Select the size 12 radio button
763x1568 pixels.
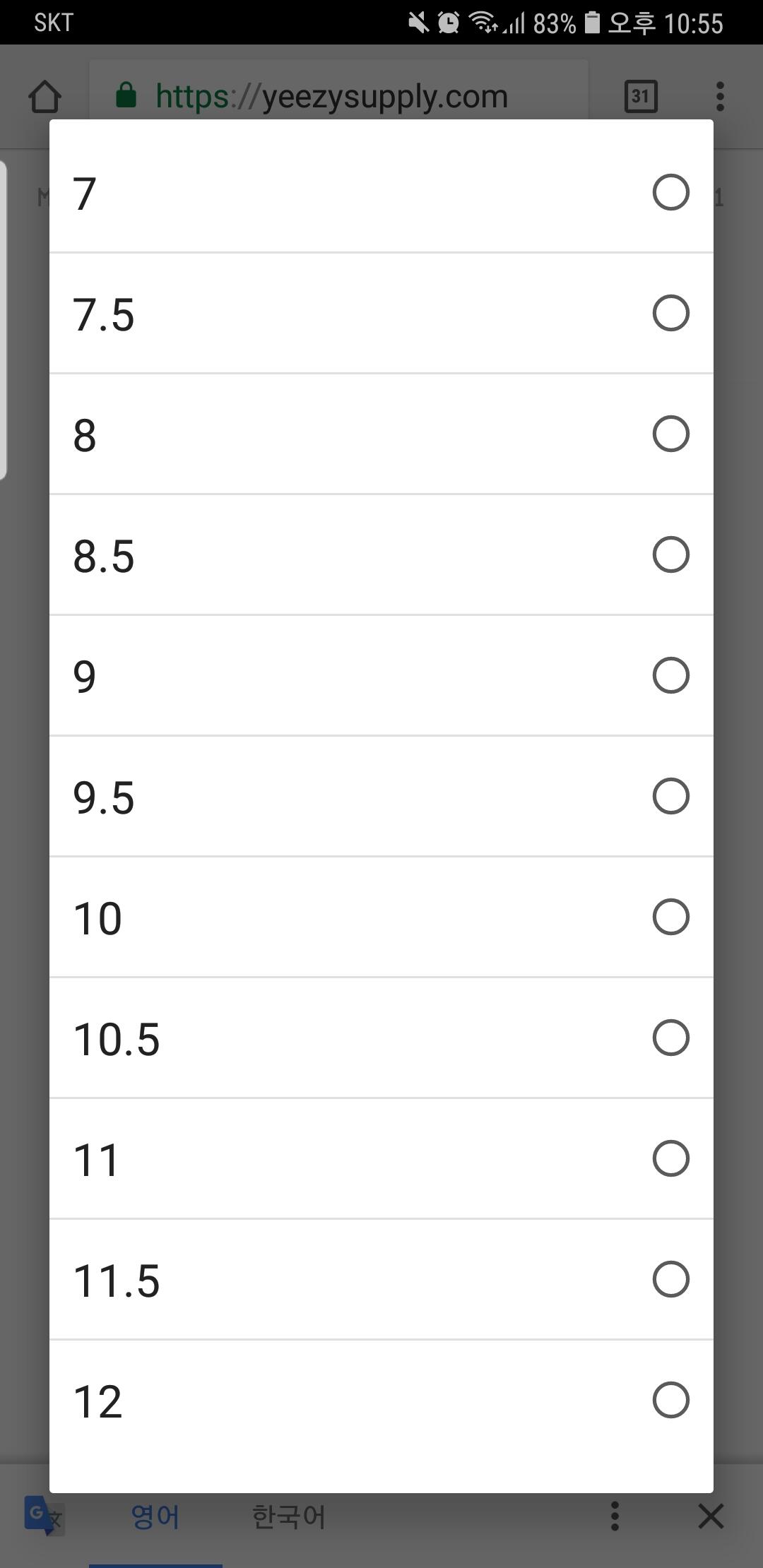click(x=670, y=1400)
